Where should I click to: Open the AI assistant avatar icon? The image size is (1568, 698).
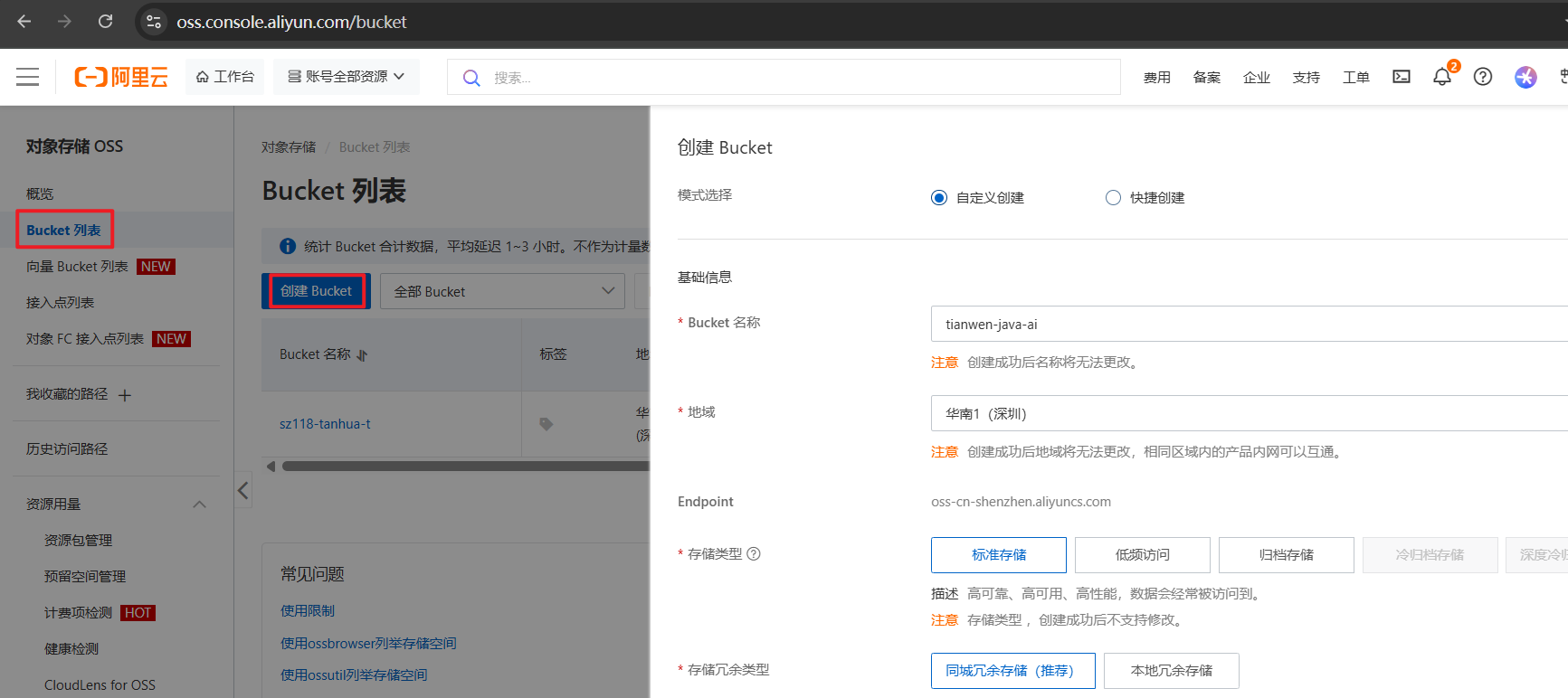[x=1525, y=77]
